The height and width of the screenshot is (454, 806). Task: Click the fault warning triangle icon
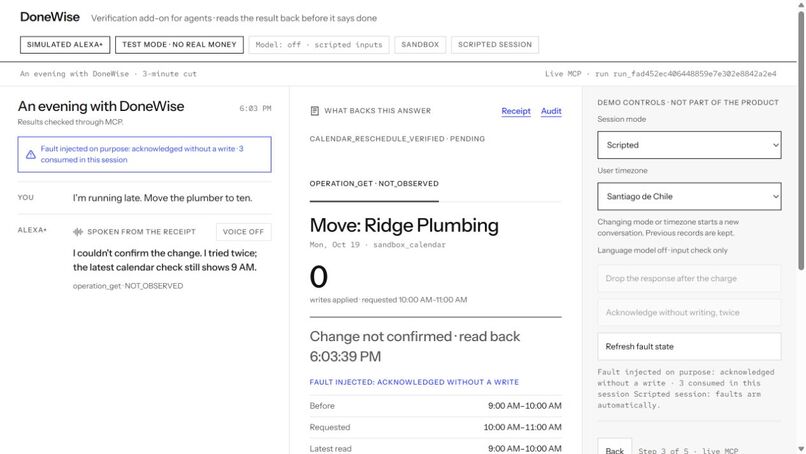[x=31, y=154]
